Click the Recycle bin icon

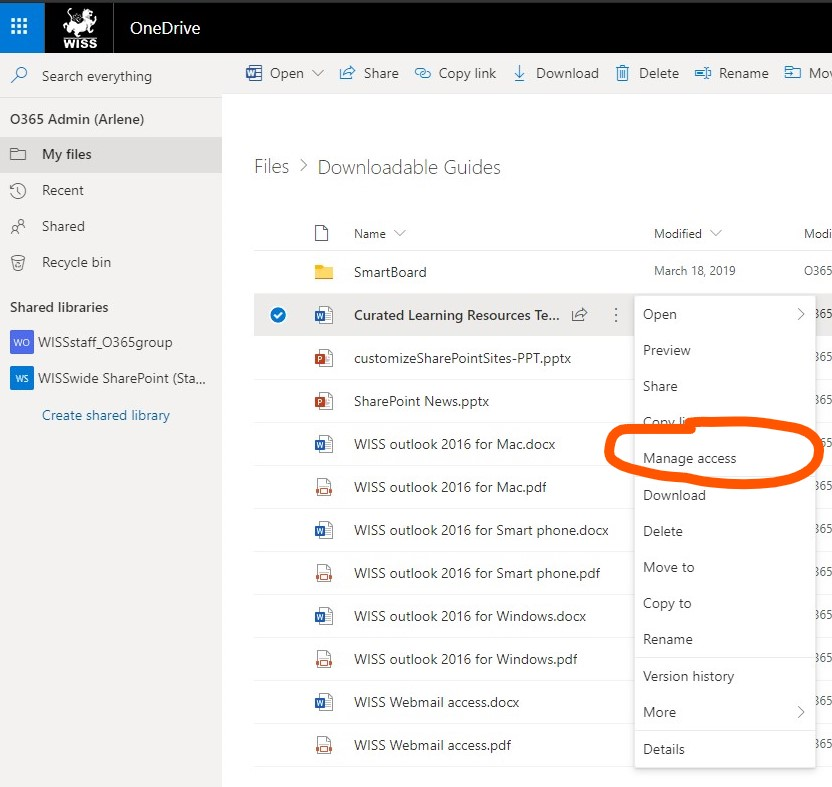pos(18,263)
